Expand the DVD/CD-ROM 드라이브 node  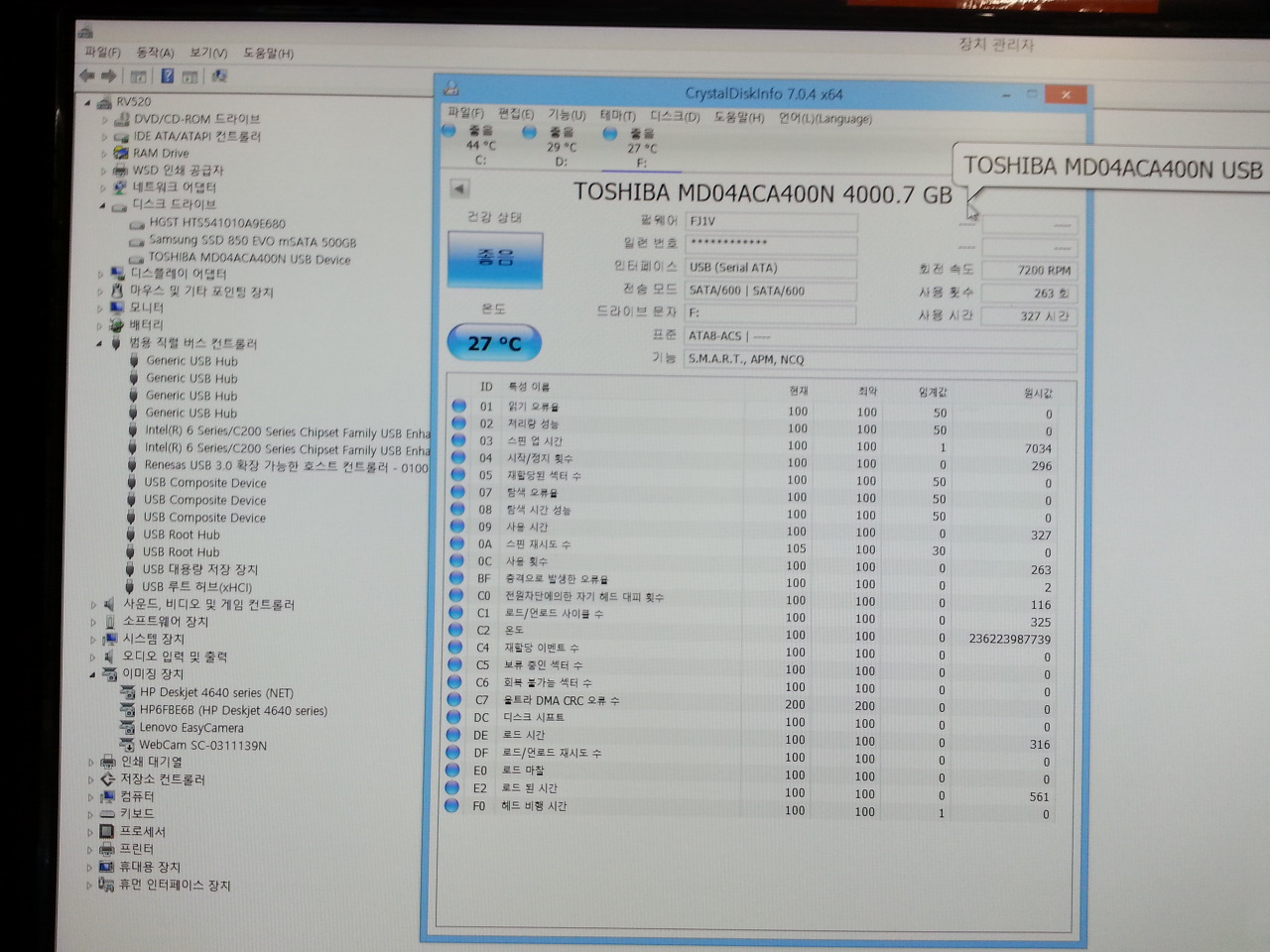(x=104, y=120)
